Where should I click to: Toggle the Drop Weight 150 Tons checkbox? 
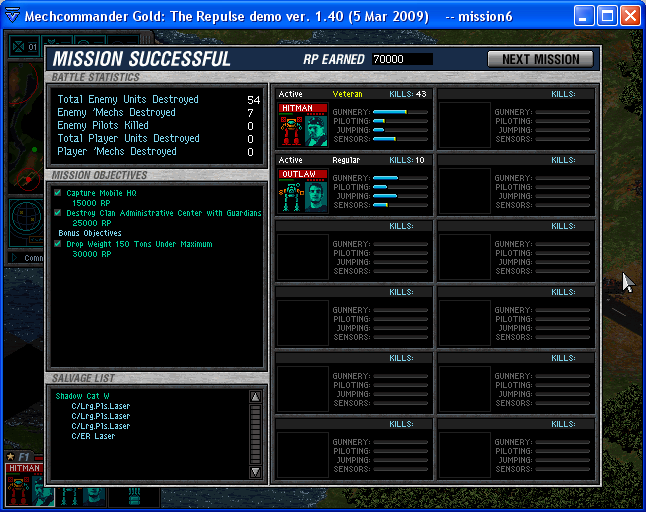[58, 243]
